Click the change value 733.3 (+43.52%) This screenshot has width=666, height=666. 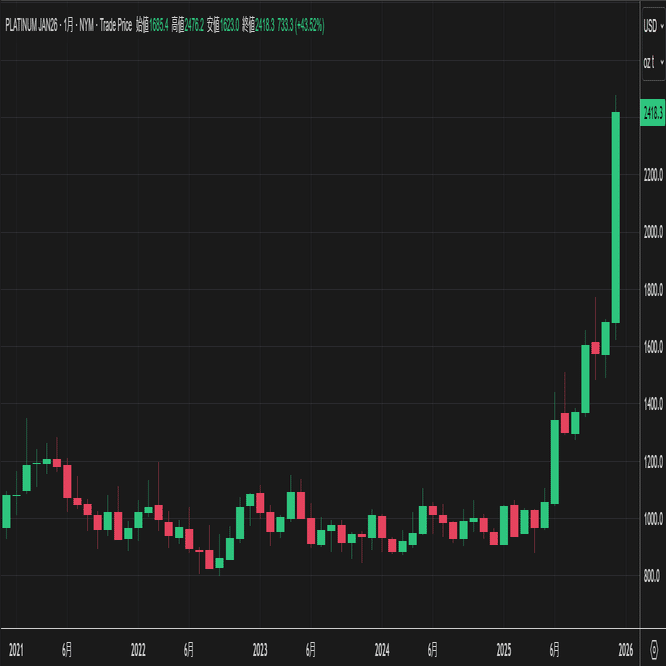tap(301, 25)
